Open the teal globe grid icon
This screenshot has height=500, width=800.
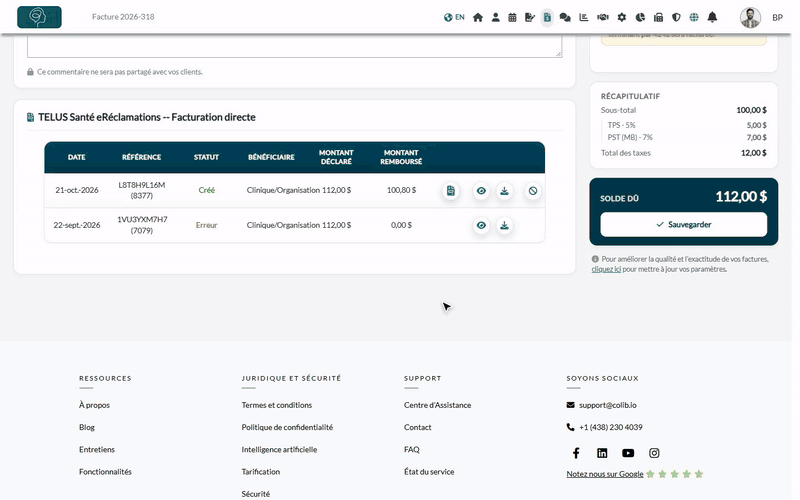pyautogui.click(x=694, y=17)
